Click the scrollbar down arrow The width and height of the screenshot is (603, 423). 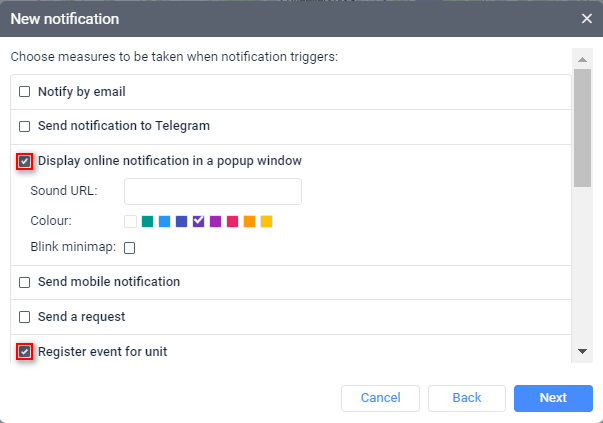(582, 352)
